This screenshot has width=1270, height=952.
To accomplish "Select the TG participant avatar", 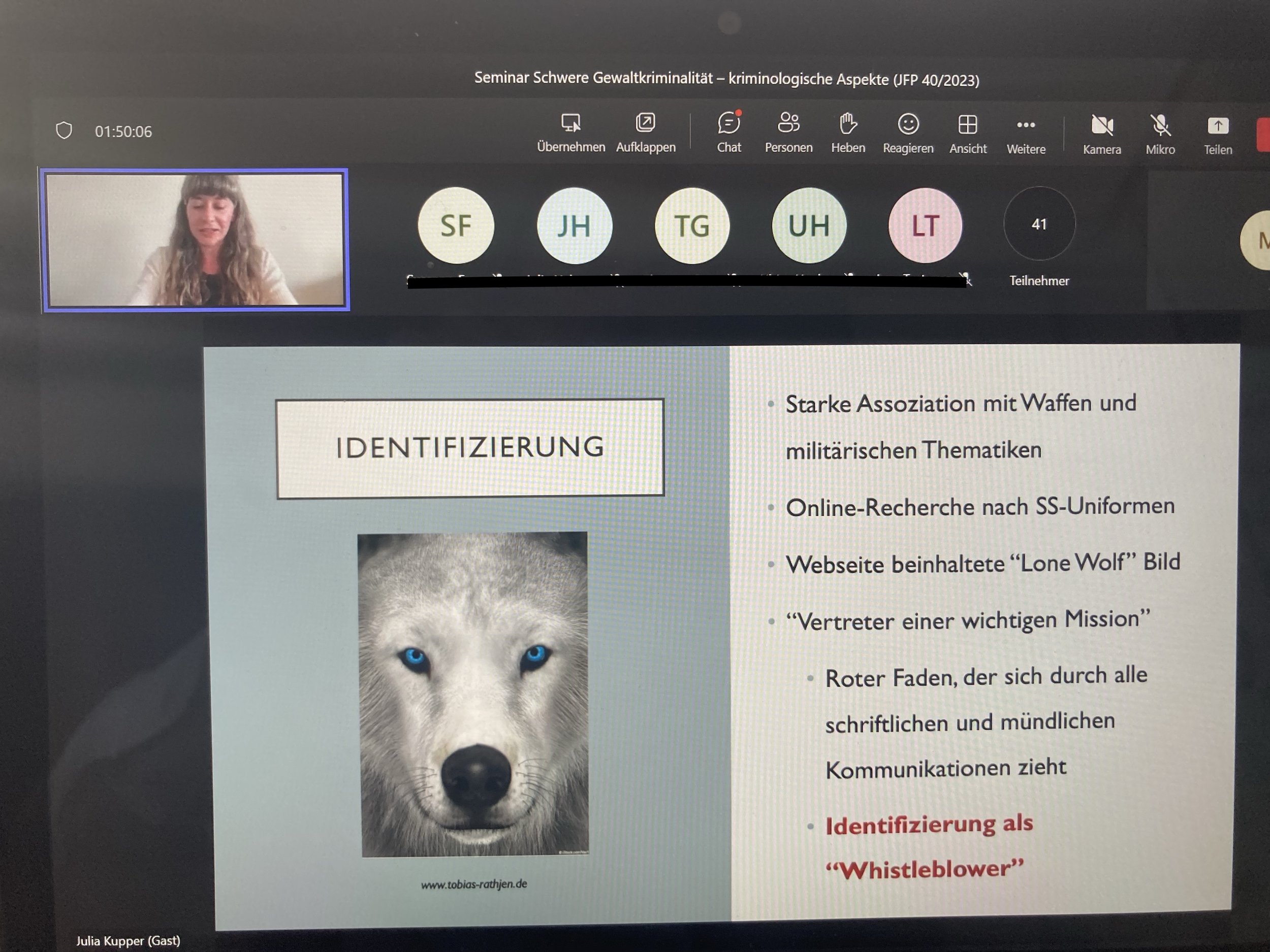I will point(692,225).
